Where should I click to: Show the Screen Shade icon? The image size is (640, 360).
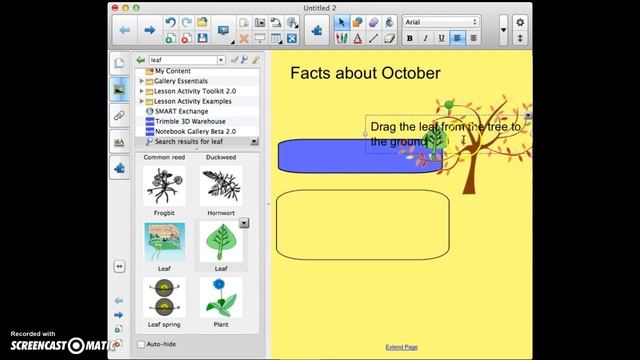[260, 38]
